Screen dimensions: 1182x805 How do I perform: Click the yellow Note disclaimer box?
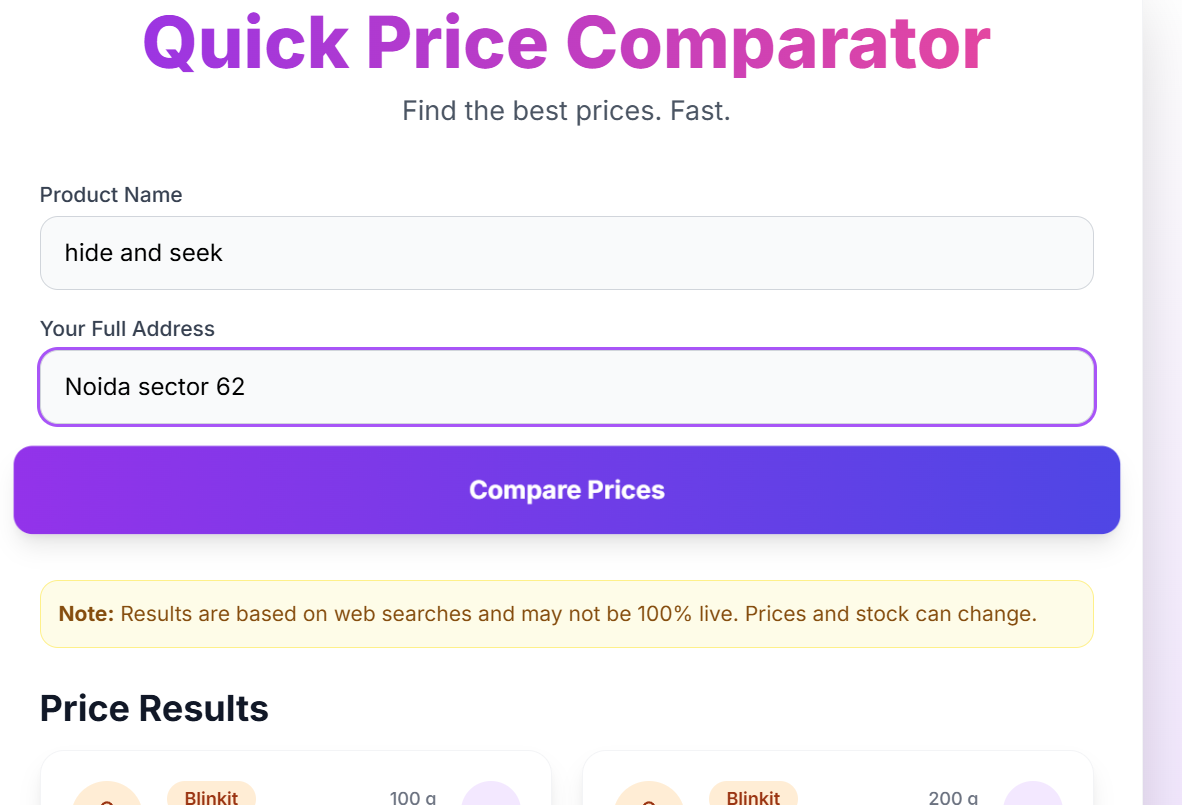click(x=566, y=613)
